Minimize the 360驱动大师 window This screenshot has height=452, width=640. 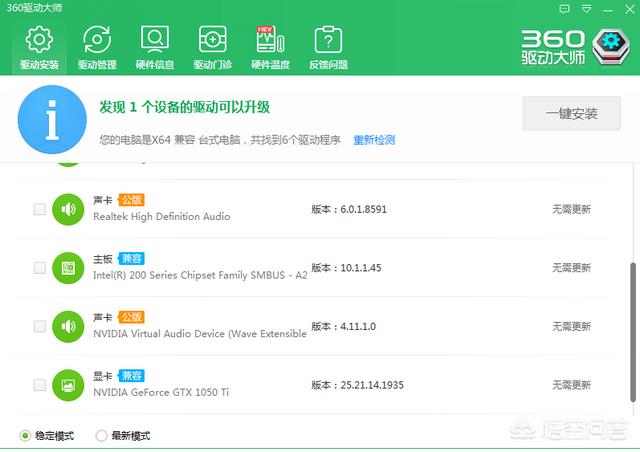pos(608,10)
